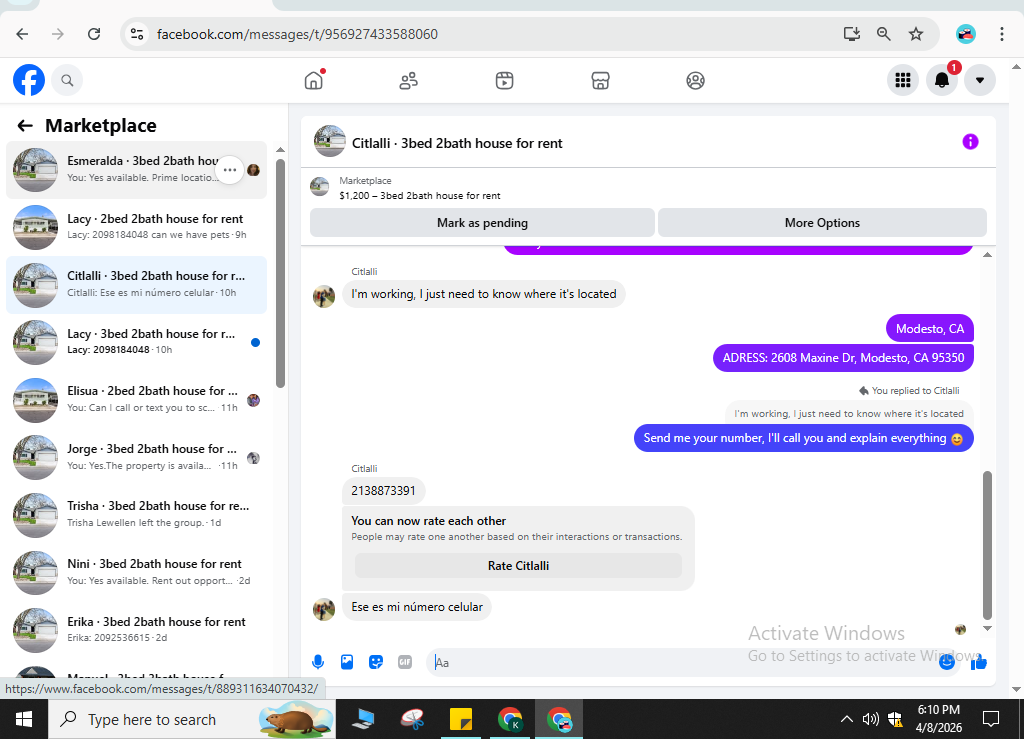Open the Chrome profile avatar
1024x739 pixels.
pyautogui.click(x=966, y=34)
